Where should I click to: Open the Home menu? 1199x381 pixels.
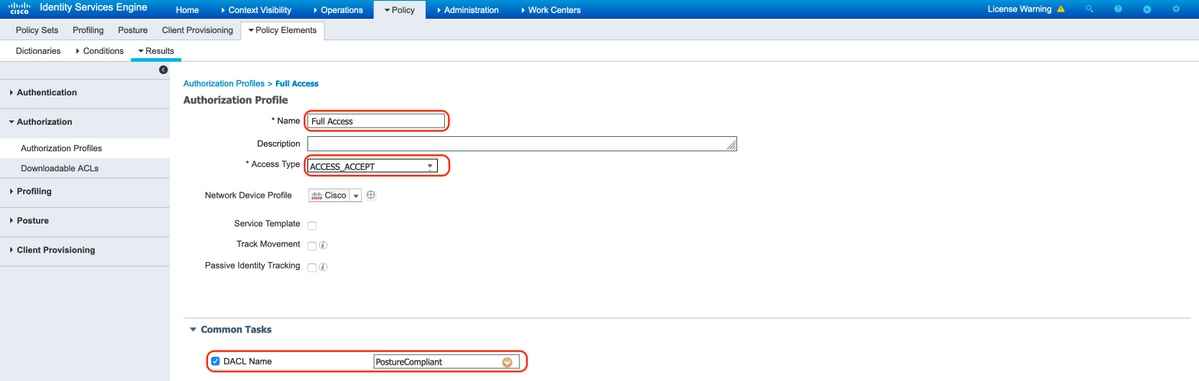[x=187, y=10]
